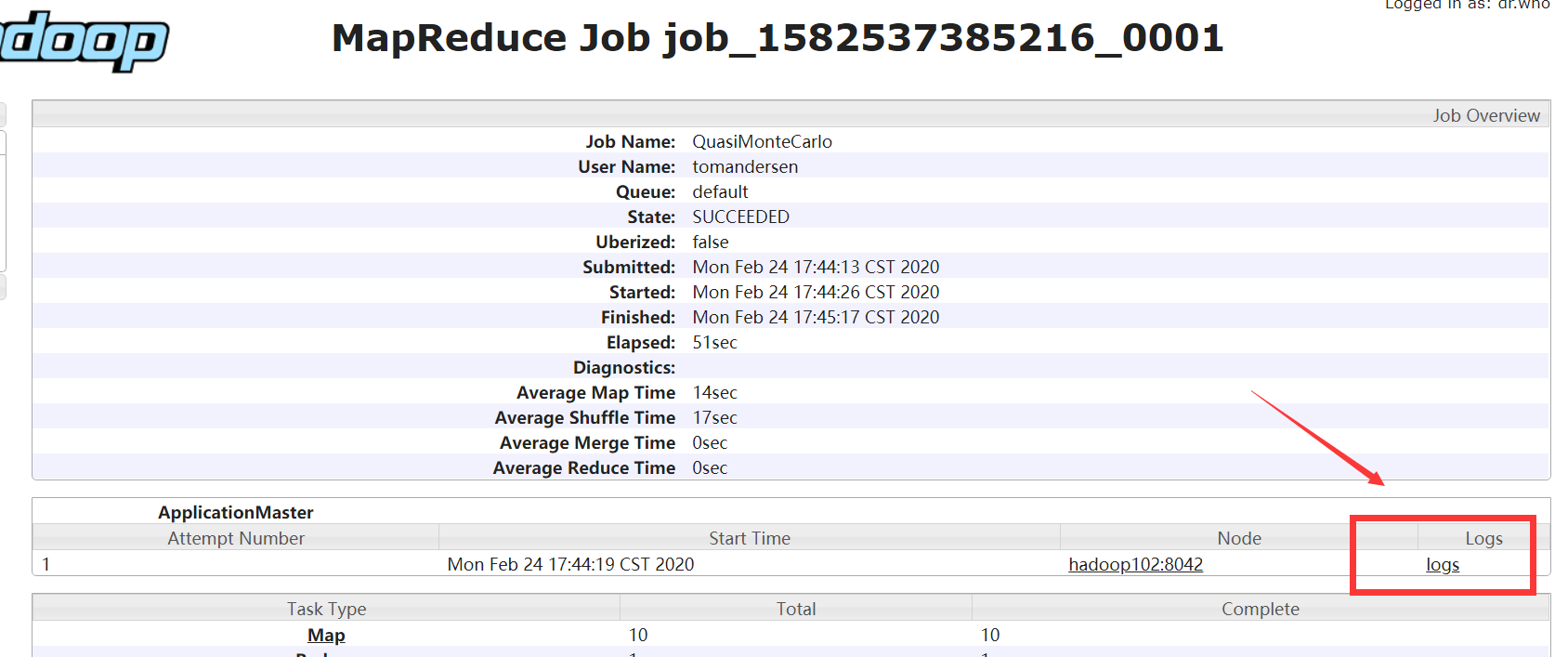
Task: Click the Complete column header
Action: click(1261, 609)
